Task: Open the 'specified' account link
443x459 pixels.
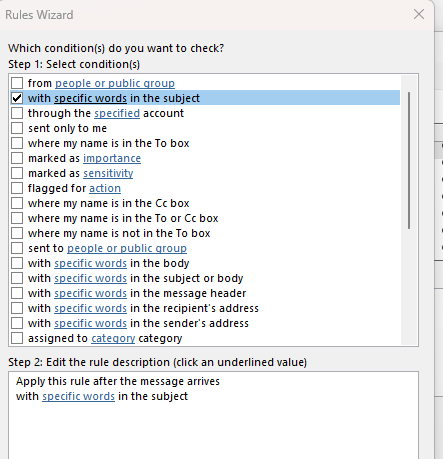Action: (x=117, y=113)
